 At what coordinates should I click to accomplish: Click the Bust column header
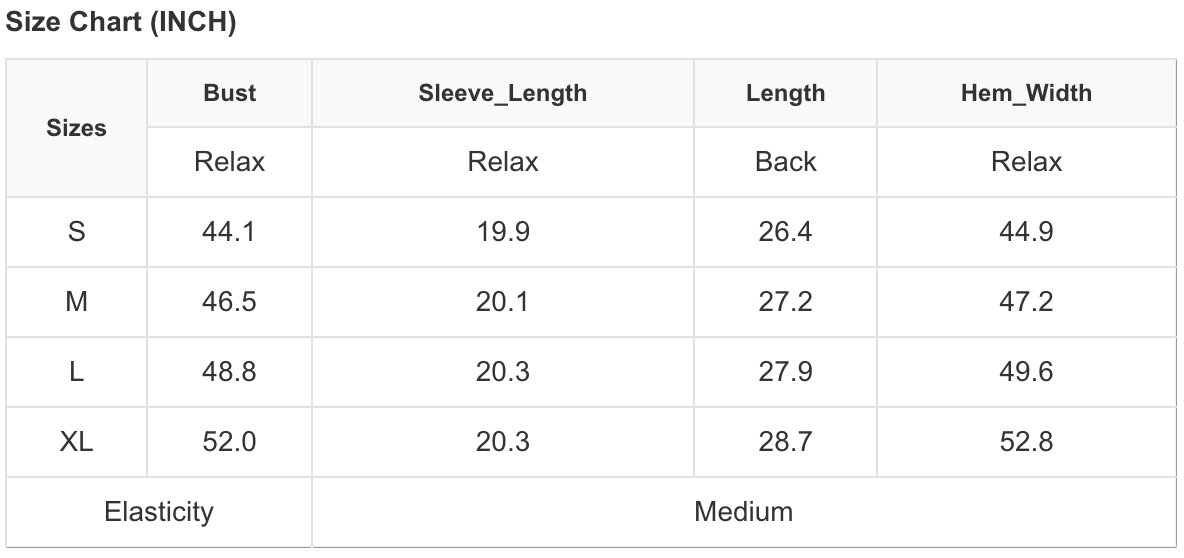pos(229,93)
